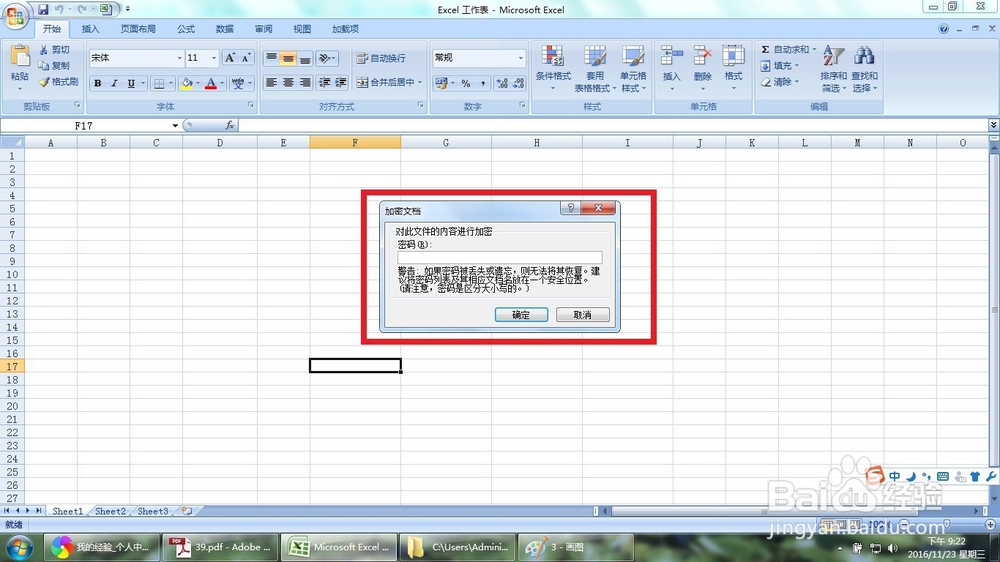The width and height of the screenshot is (1000, 562).
Task: Set top vertical alignment
Action: (x=271, y=58)
